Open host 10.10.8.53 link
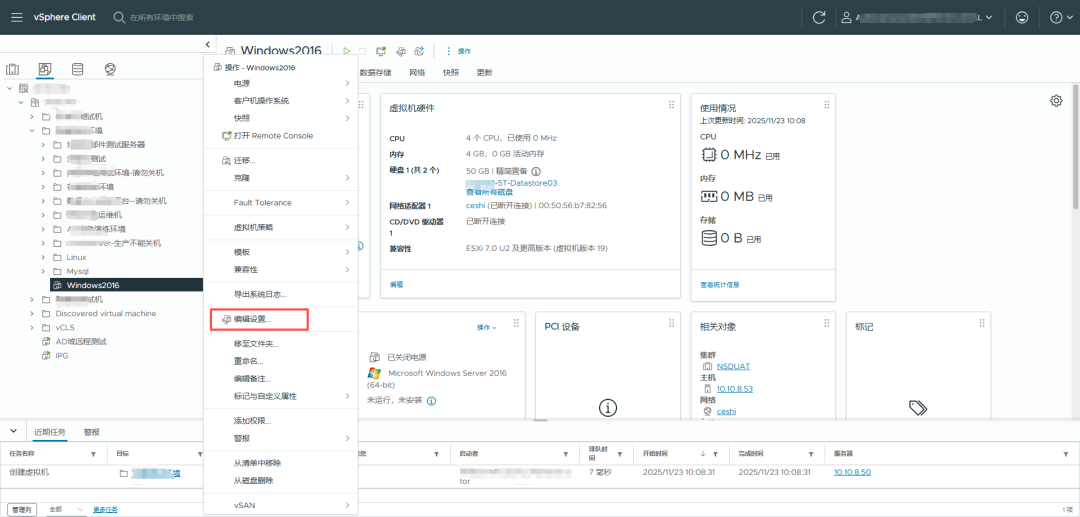The height and width of the screenshot is (517, 1080). 735,389
